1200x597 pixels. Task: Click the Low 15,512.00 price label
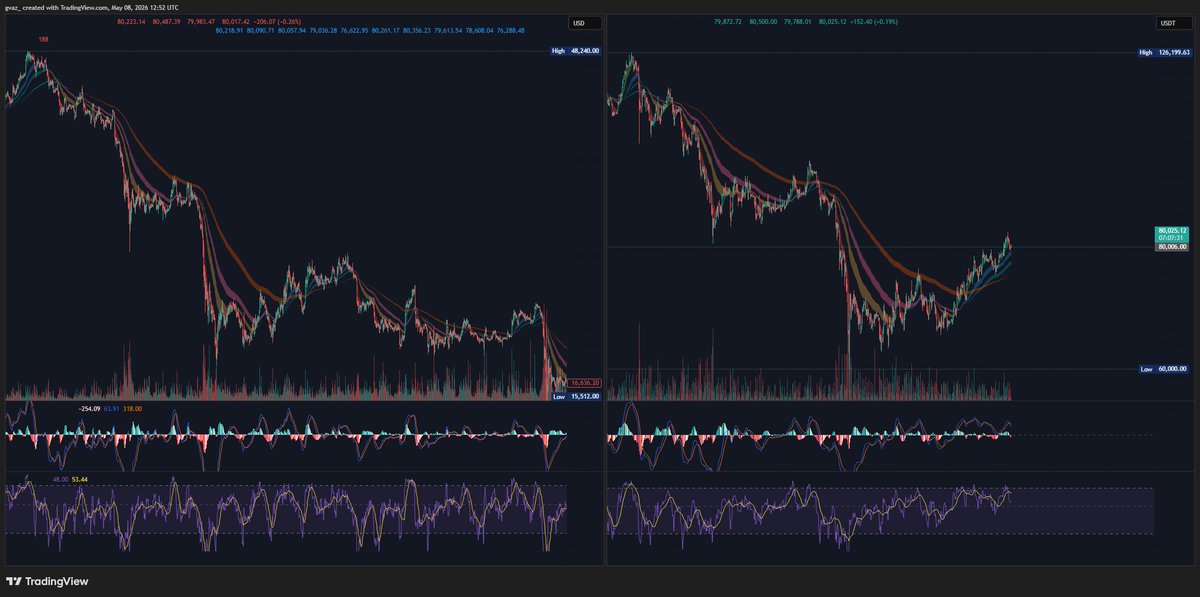pos(576,397)
